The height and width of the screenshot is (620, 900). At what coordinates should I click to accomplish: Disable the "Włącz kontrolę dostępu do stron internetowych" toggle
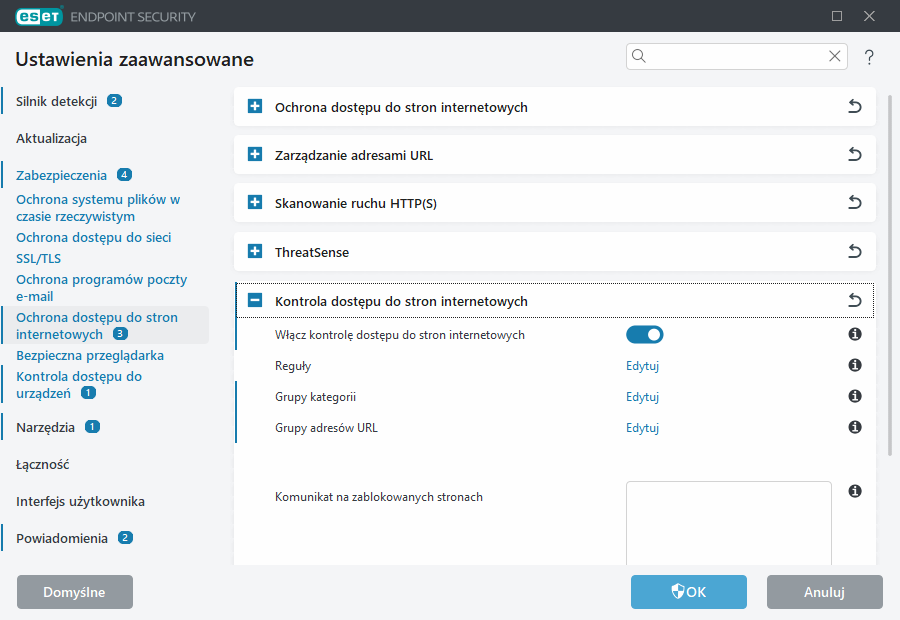pyautogui.click(x=644, y=334)
